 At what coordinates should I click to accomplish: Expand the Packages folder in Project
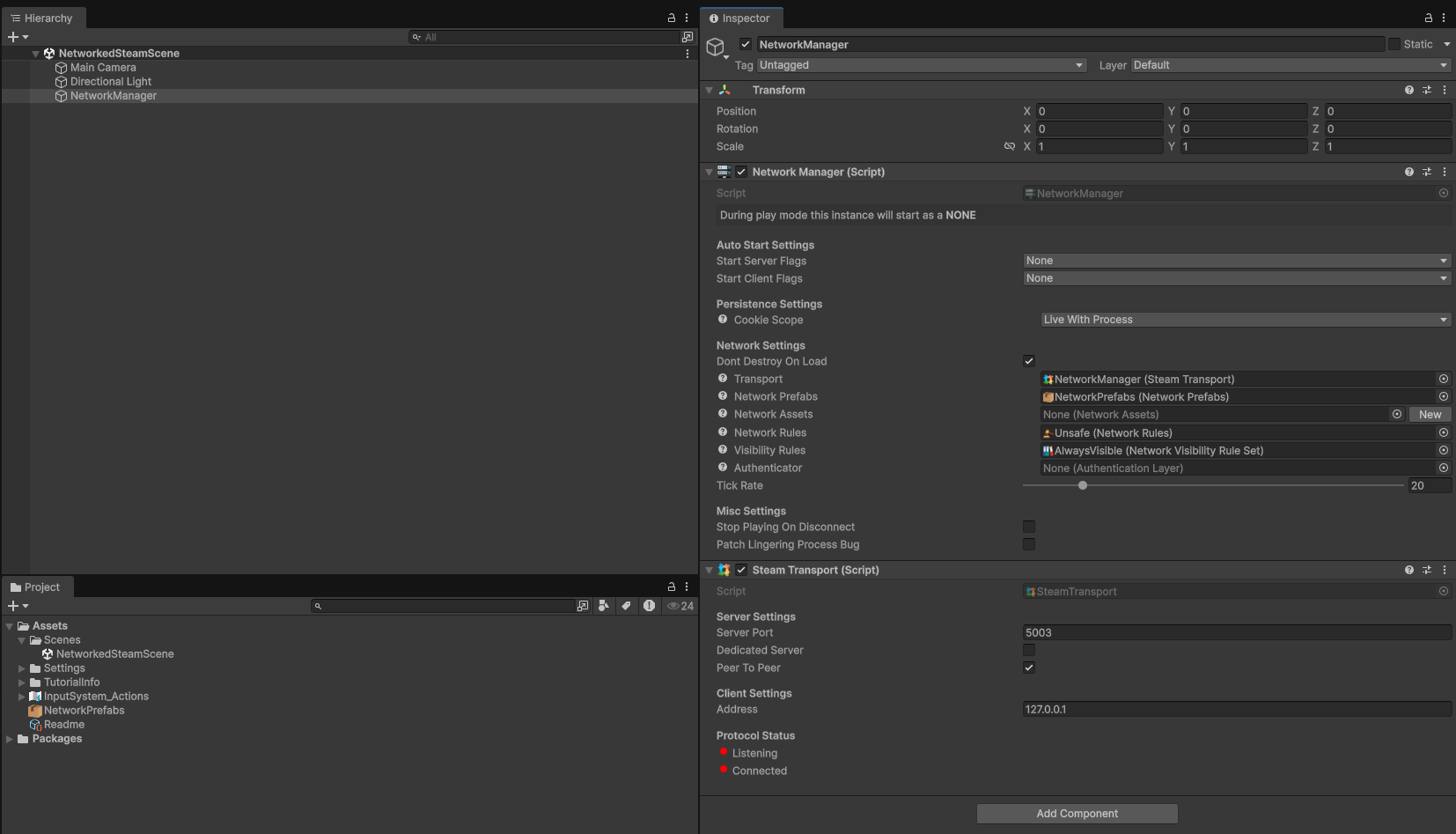10,739
